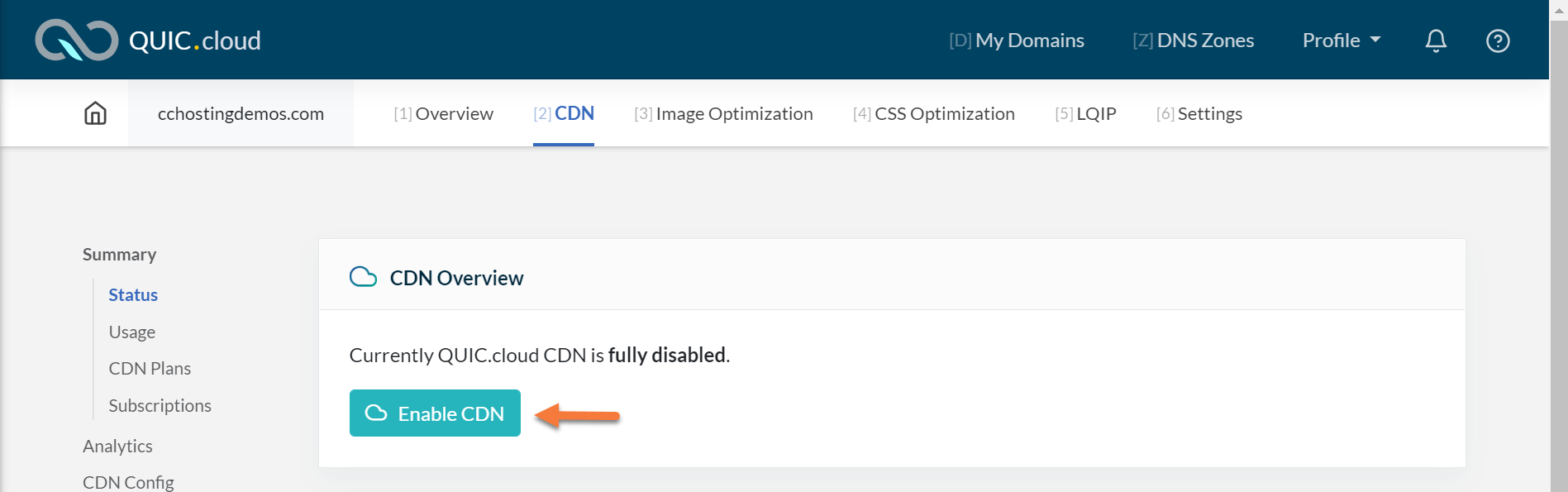Open the notifications bell

(1436, 41)
